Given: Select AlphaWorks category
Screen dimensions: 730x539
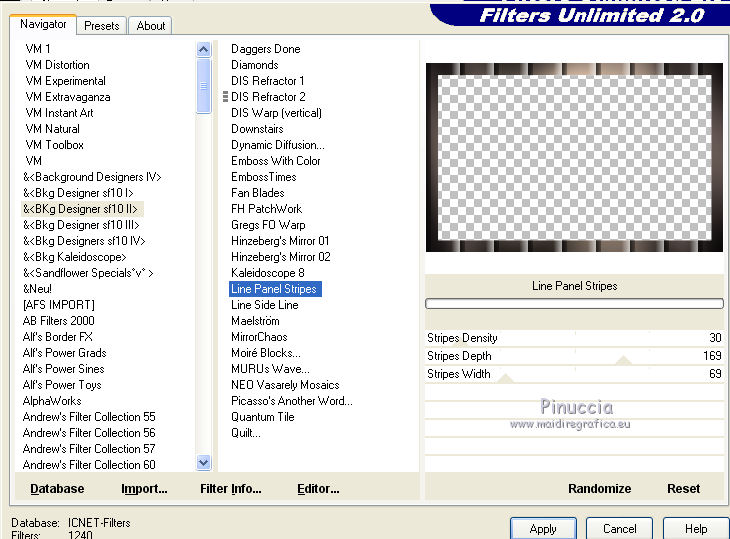Looking at the screenshot, I should pos(52,401).
